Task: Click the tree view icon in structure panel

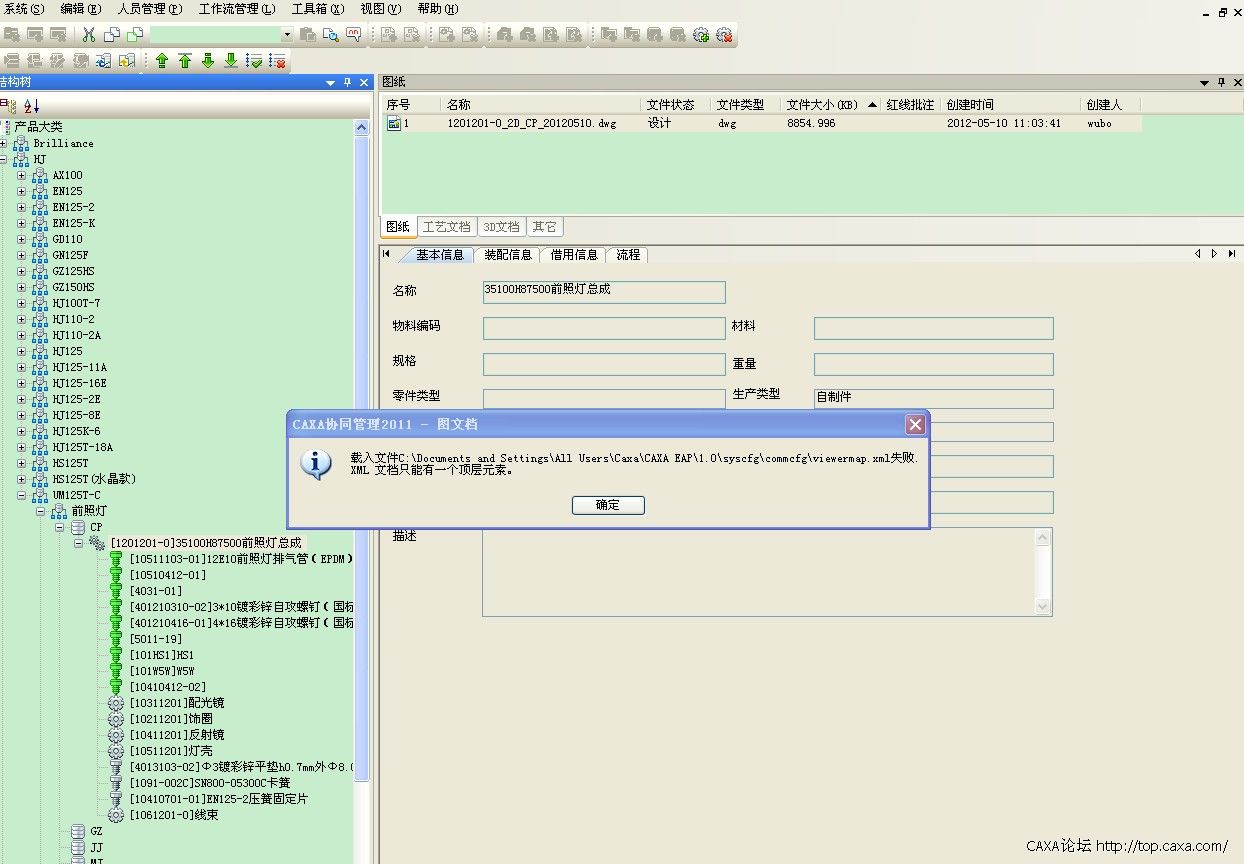Action: pos(8,105)
